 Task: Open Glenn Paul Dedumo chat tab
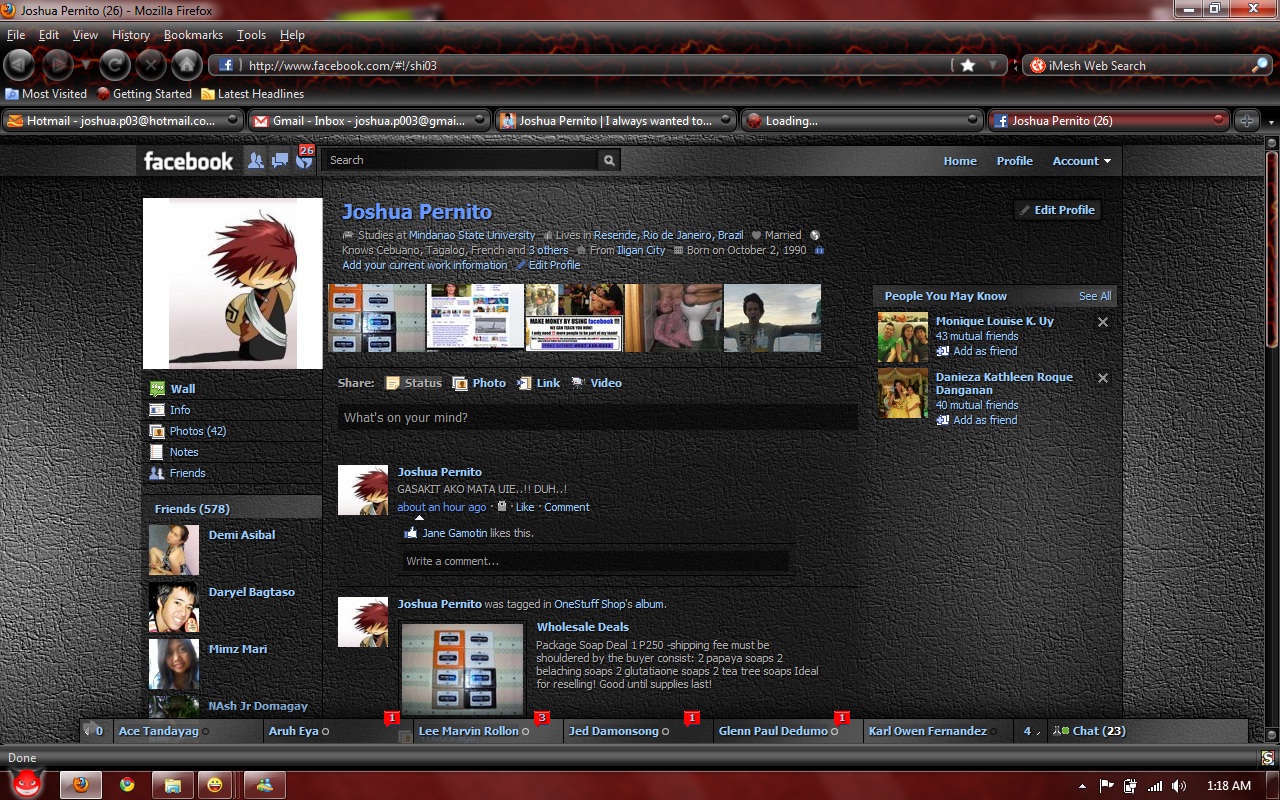[789, 731]
